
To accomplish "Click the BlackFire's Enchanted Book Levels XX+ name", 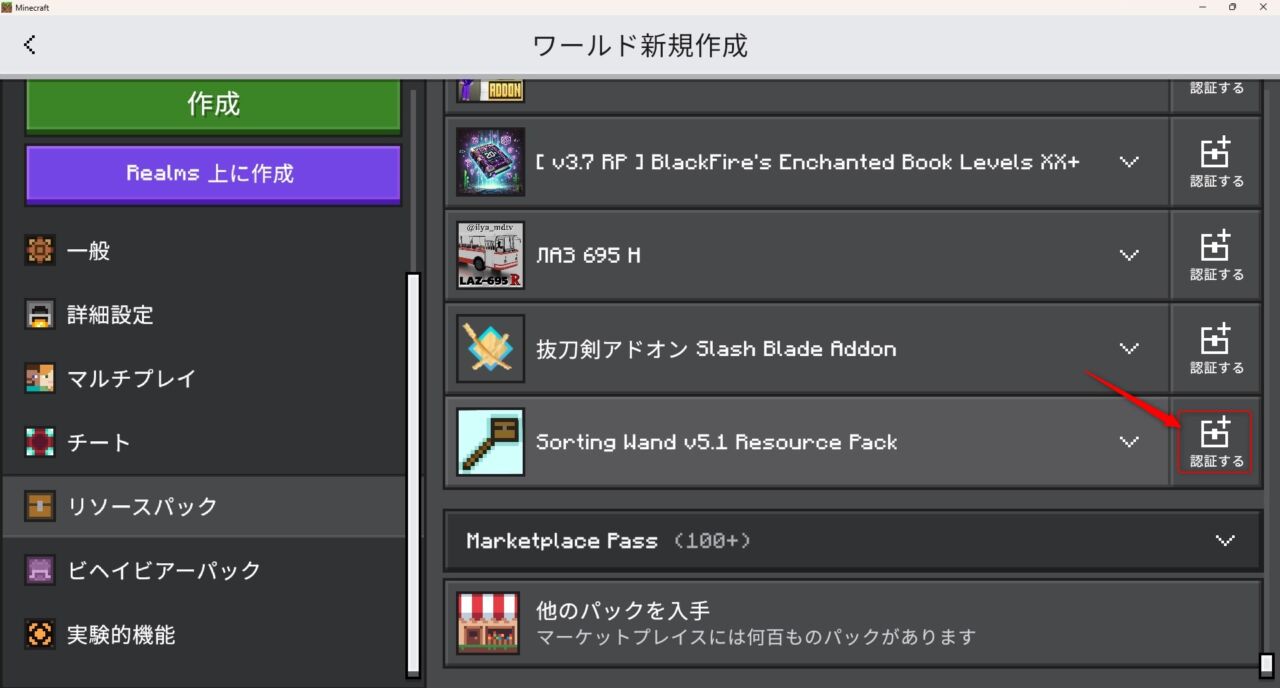I will tap(808, 162).
